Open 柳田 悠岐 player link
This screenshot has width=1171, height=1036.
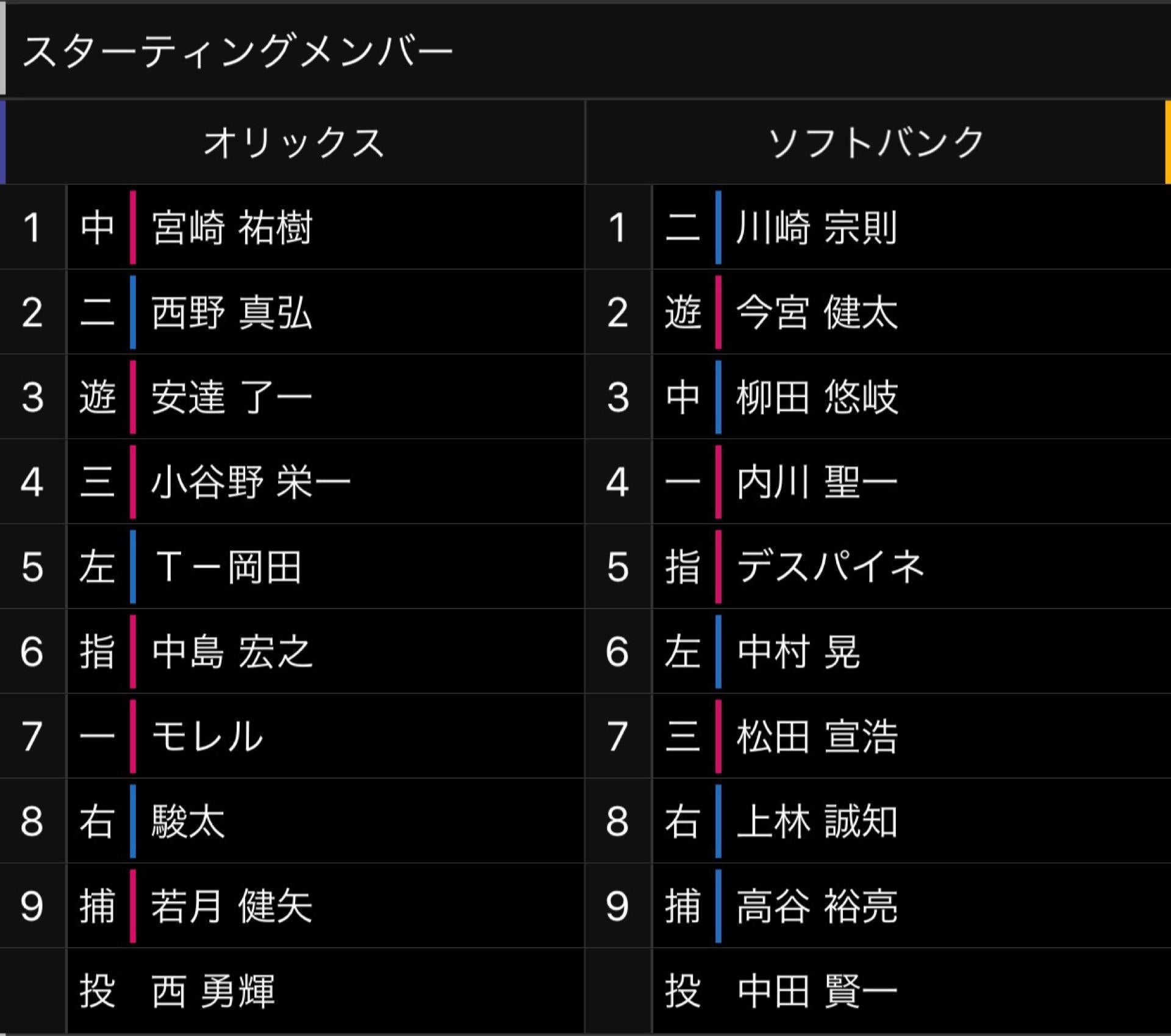click(x=817, y=397)
